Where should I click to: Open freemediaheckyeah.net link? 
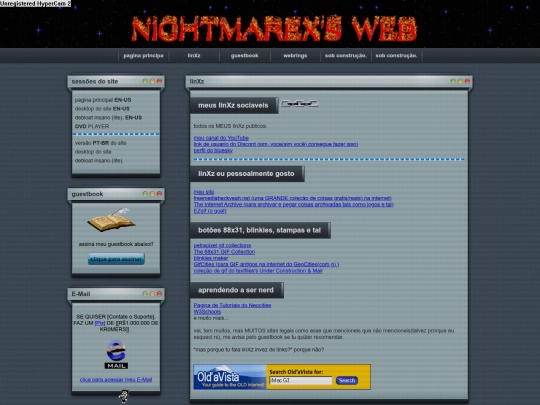[x=292, y=198]
